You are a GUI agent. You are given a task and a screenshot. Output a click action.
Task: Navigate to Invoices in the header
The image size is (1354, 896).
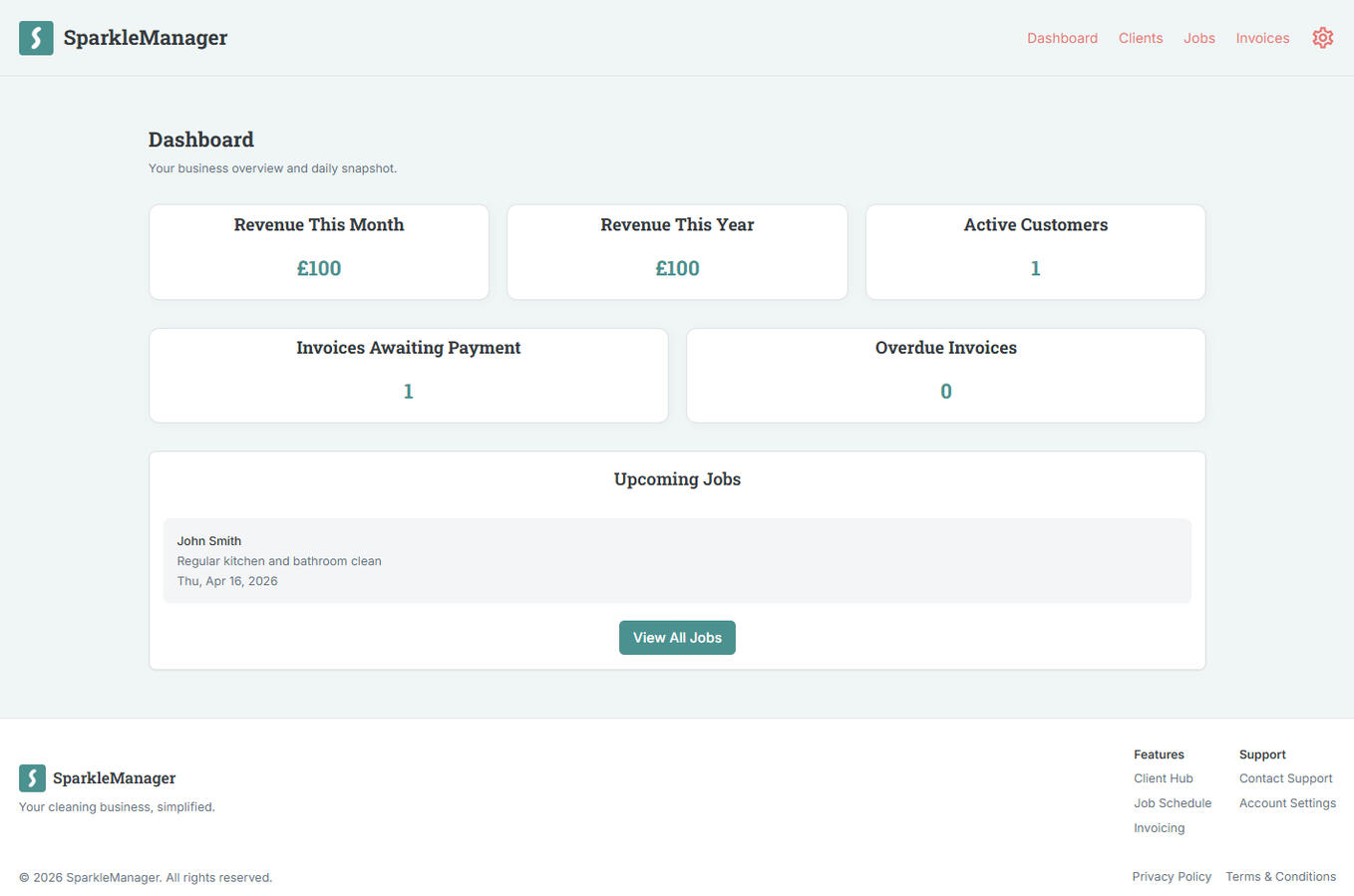click(x=1262, y=38)
